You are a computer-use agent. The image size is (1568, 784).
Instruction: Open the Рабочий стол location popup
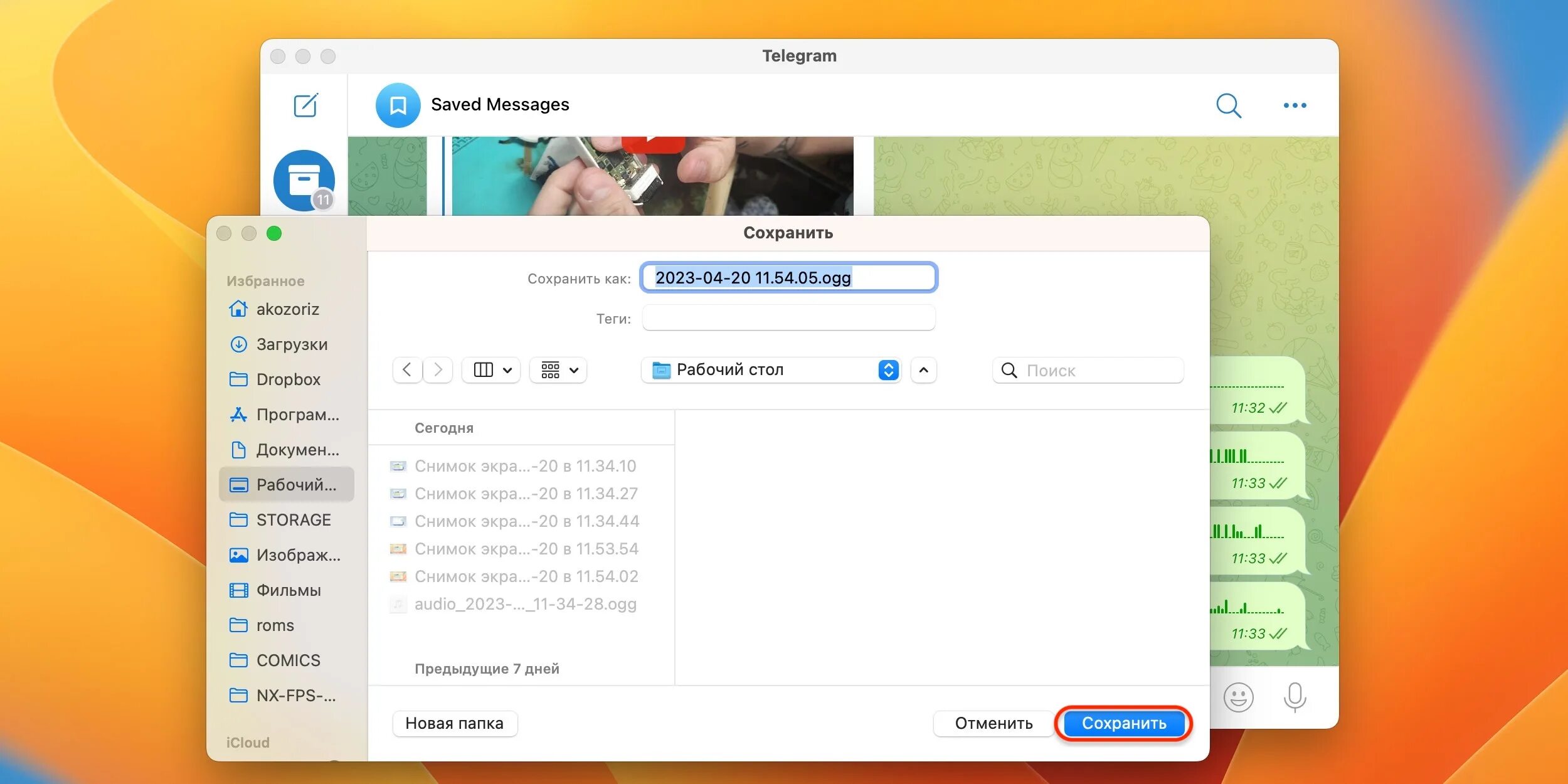pos(771,370)
